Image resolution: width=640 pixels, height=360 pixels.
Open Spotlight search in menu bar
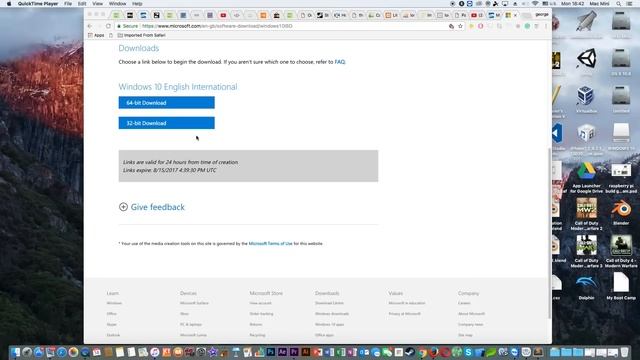pos(619,4)
